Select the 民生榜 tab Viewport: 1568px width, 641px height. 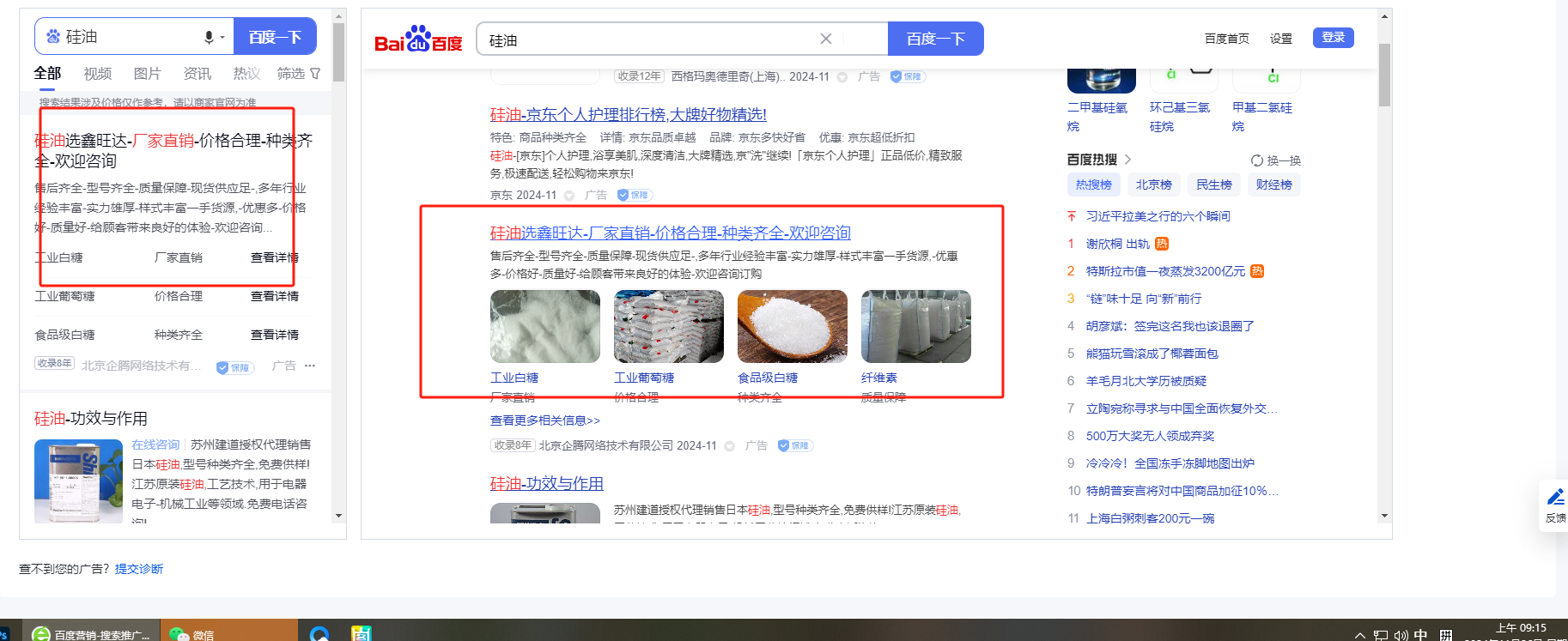[1214, 184]
